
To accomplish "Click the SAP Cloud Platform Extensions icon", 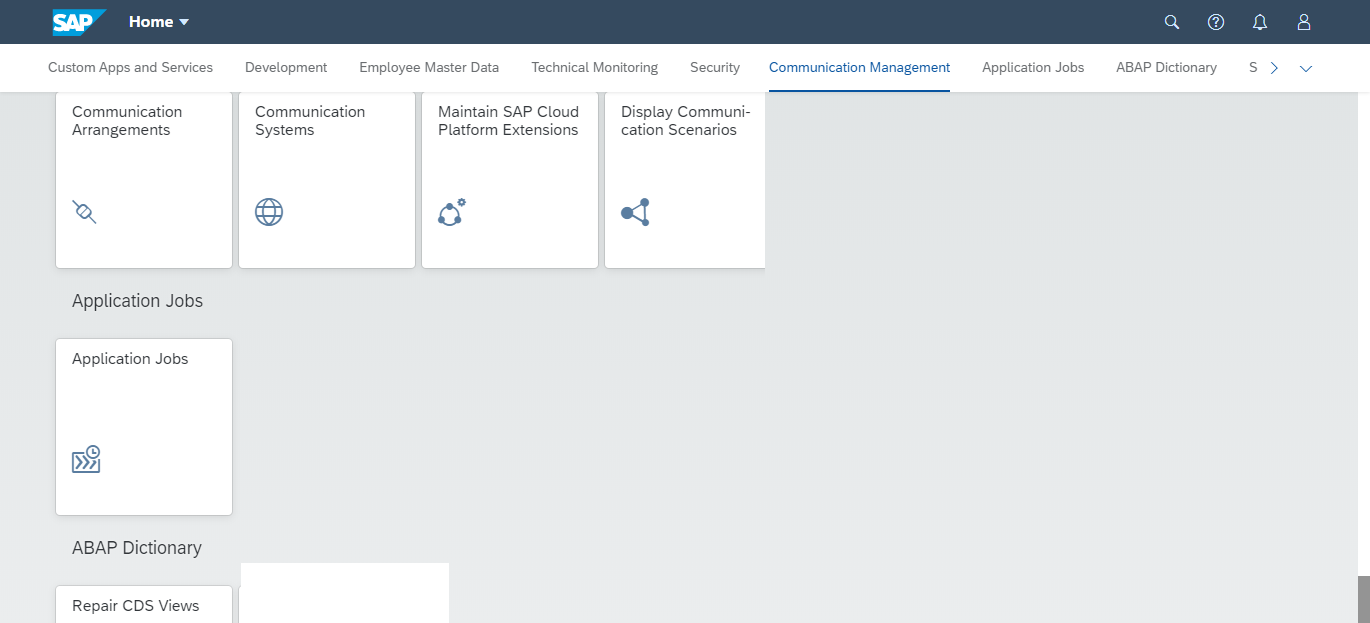I will (x=451, y=212).
